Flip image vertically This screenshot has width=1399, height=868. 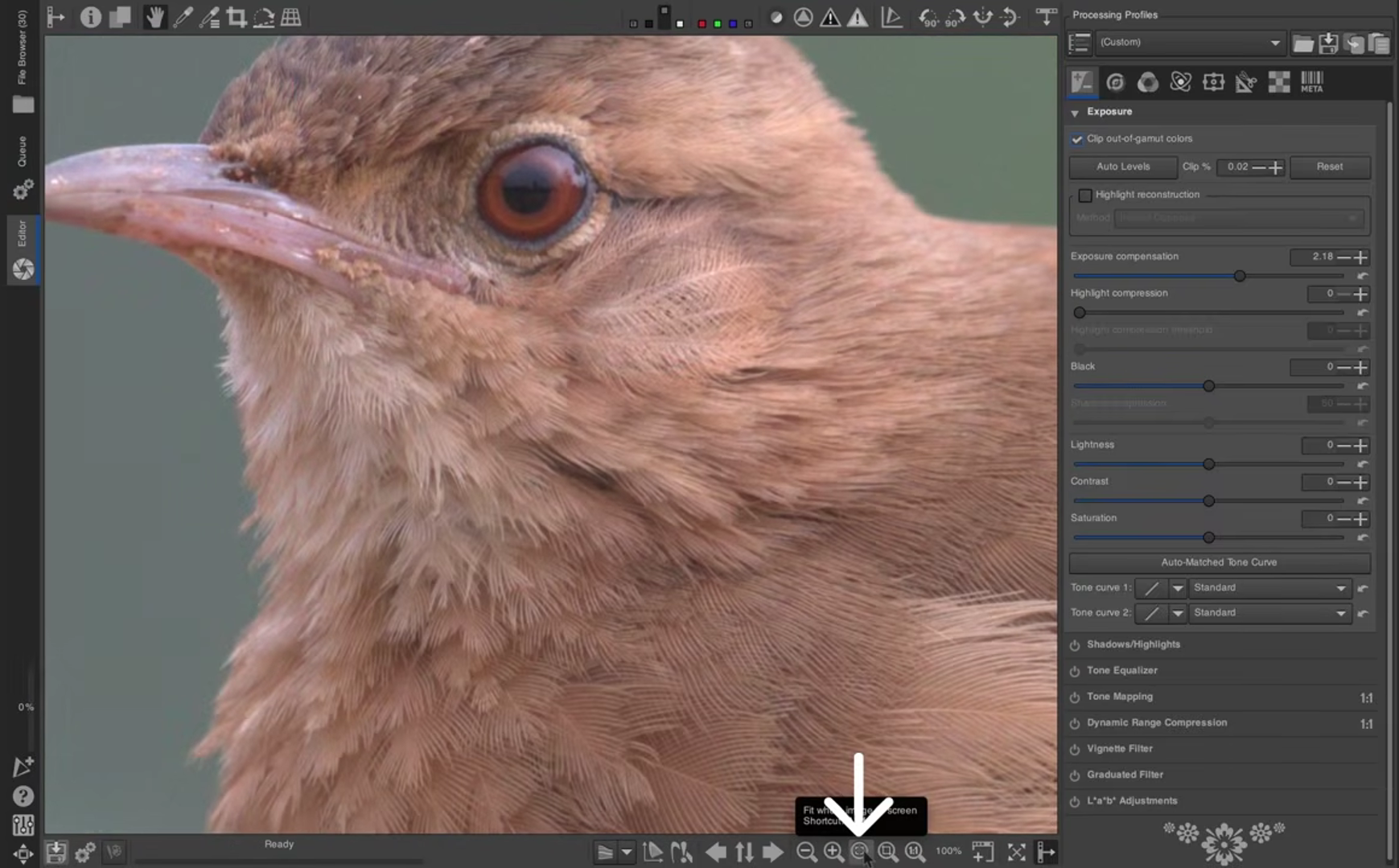[x=1010, y=17]
